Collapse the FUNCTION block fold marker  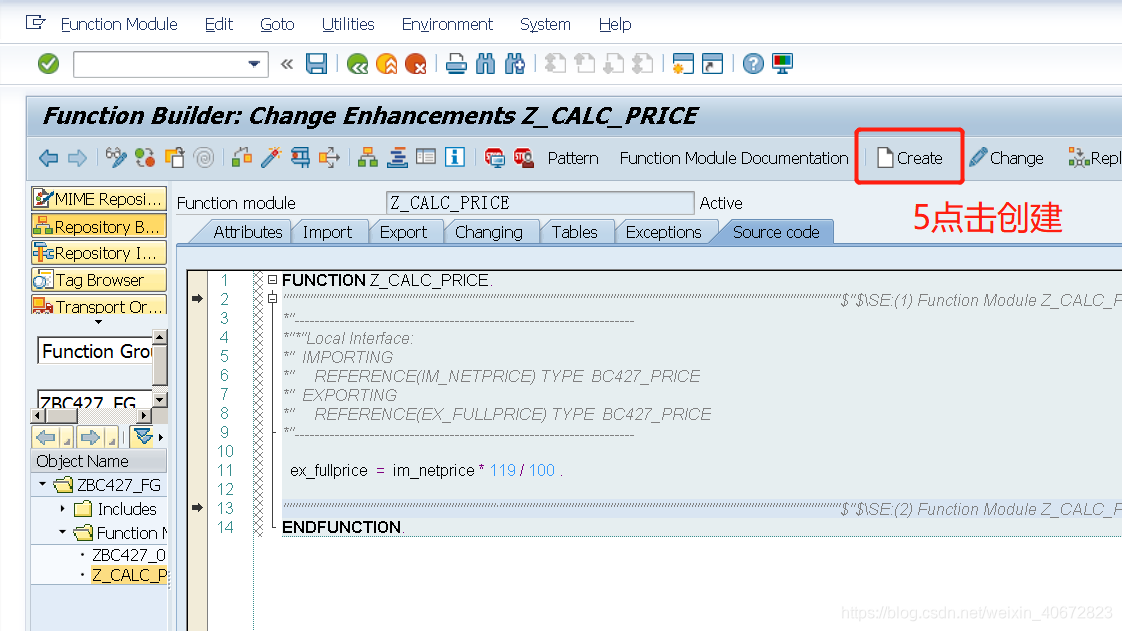[x=273, y=280]
